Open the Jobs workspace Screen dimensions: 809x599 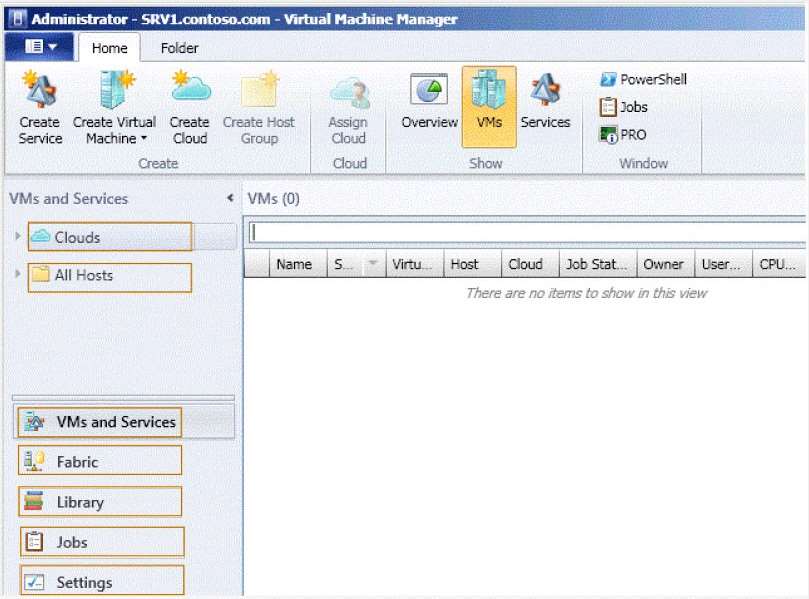tap(102, 542)
